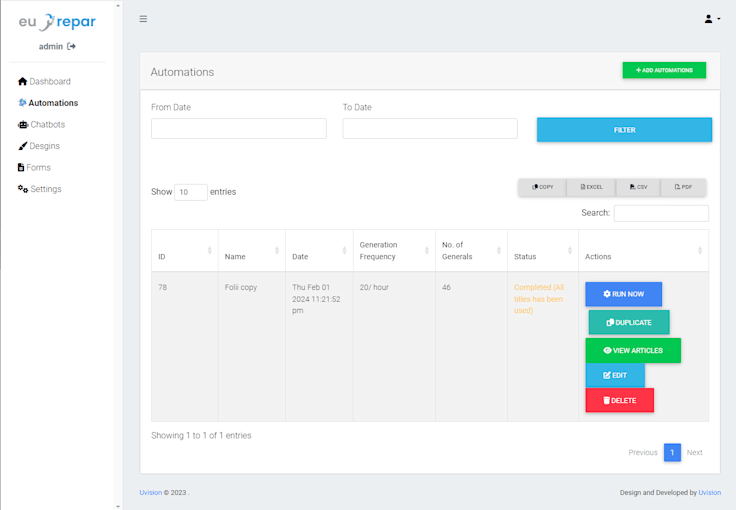
Task: Click the From Date input field
Action: (x=238, y=129)
